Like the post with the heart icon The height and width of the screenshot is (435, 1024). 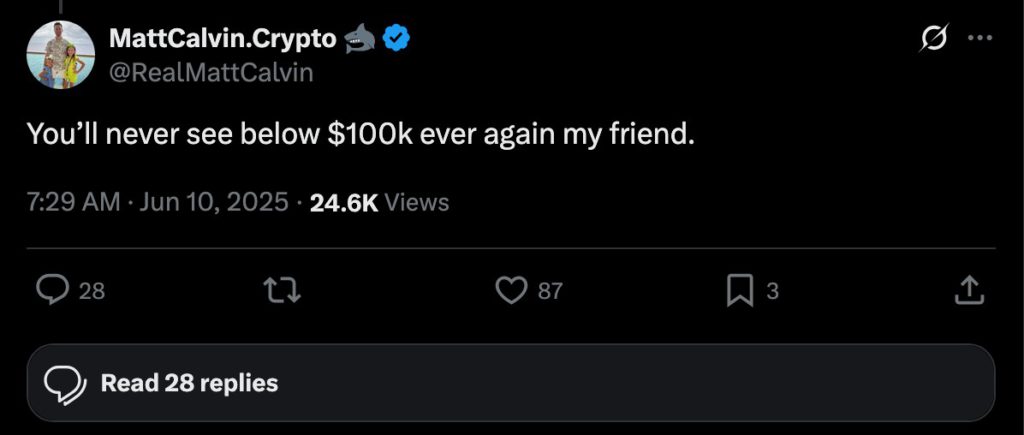(x=511, y=290)
